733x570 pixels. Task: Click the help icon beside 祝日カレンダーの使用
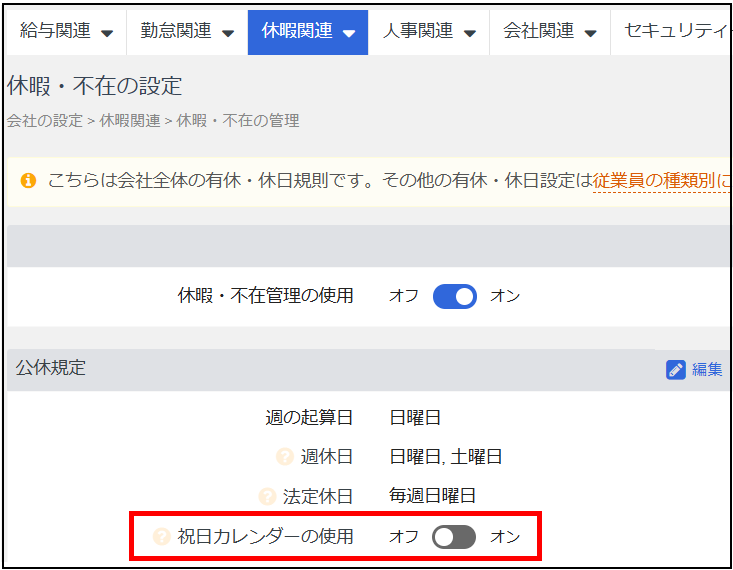pyautogui.click(x=162, y=537)
